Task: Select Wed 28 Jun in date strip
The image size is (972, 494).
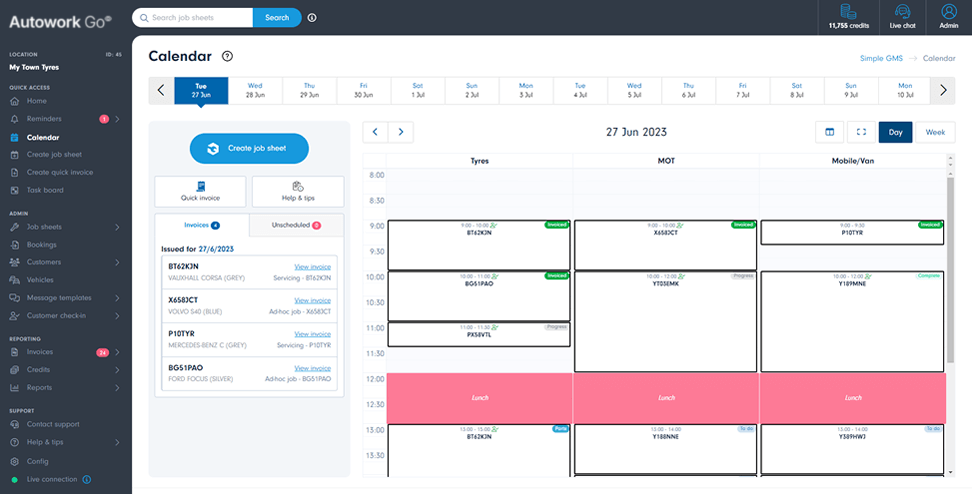Action: coord(255,90)
